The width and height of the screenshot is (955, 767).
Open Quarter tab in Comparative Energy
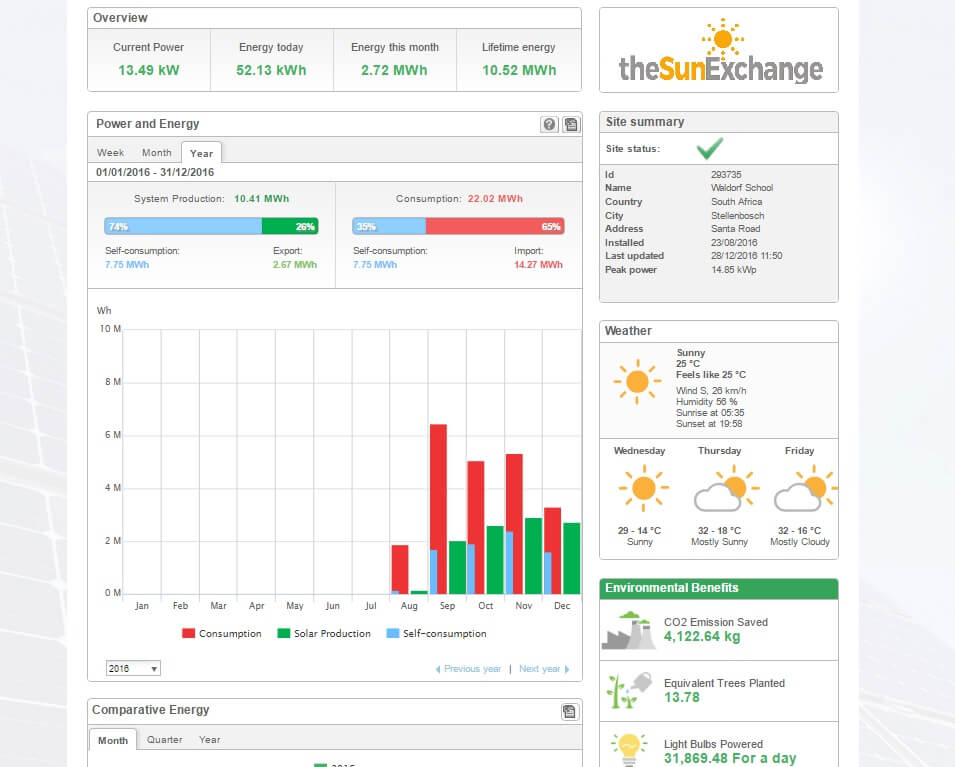click(164, 740)
